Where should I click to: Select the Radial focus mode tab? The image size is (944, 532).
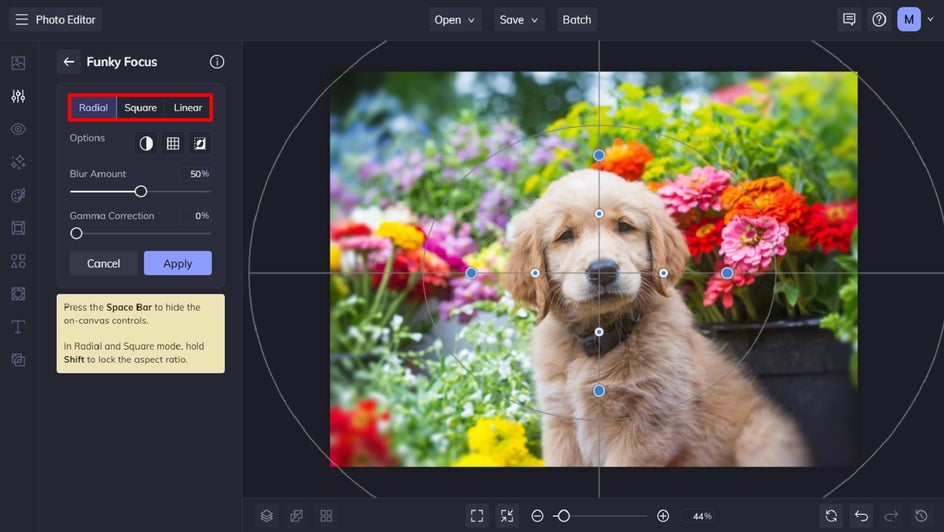93,108
